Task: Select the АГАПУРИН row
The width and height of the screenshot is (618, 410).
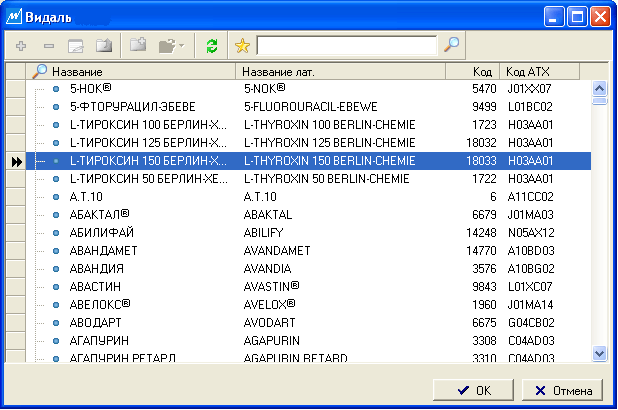Action: (x=308, y=341)
